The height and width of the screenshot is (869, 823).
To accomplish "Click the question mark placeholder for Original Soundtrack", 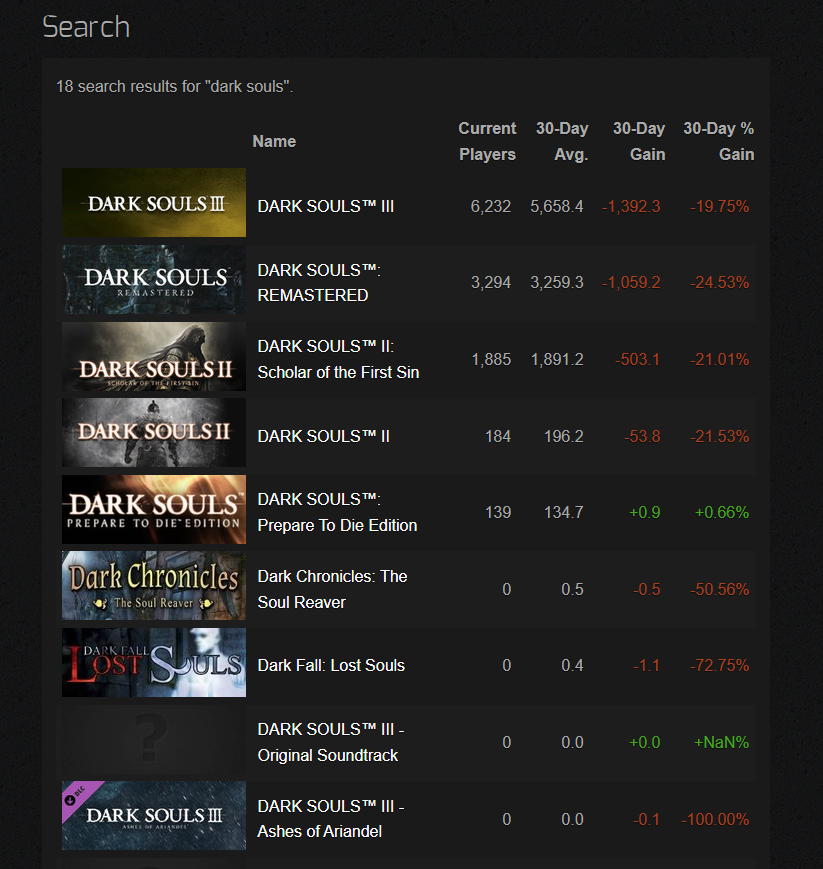I will 154,739.
